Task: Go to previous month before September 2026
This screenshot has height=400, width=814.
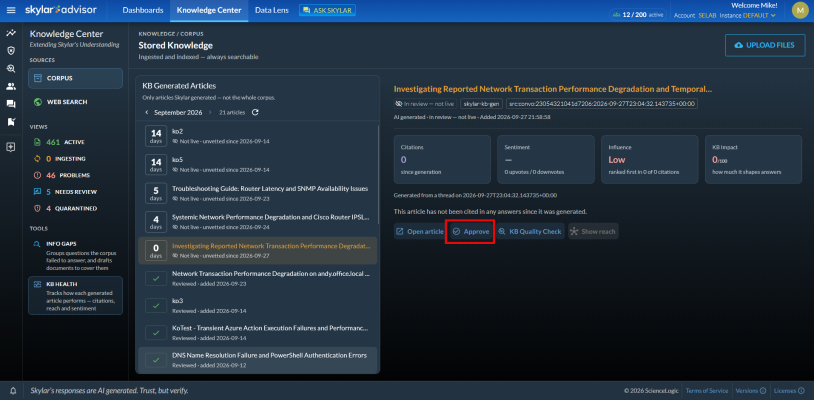Action: pos(146,112)
